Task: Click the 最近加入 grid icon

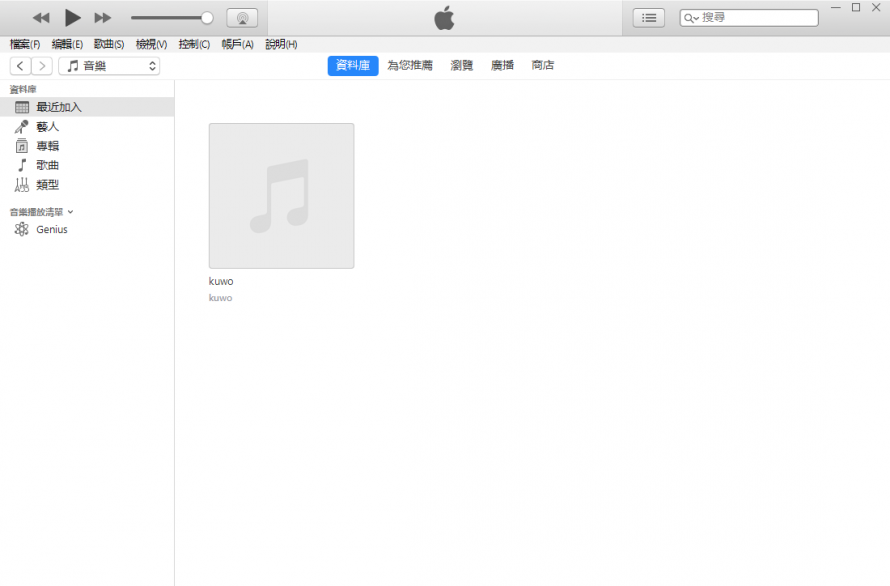Action: (x=22, y=107)
